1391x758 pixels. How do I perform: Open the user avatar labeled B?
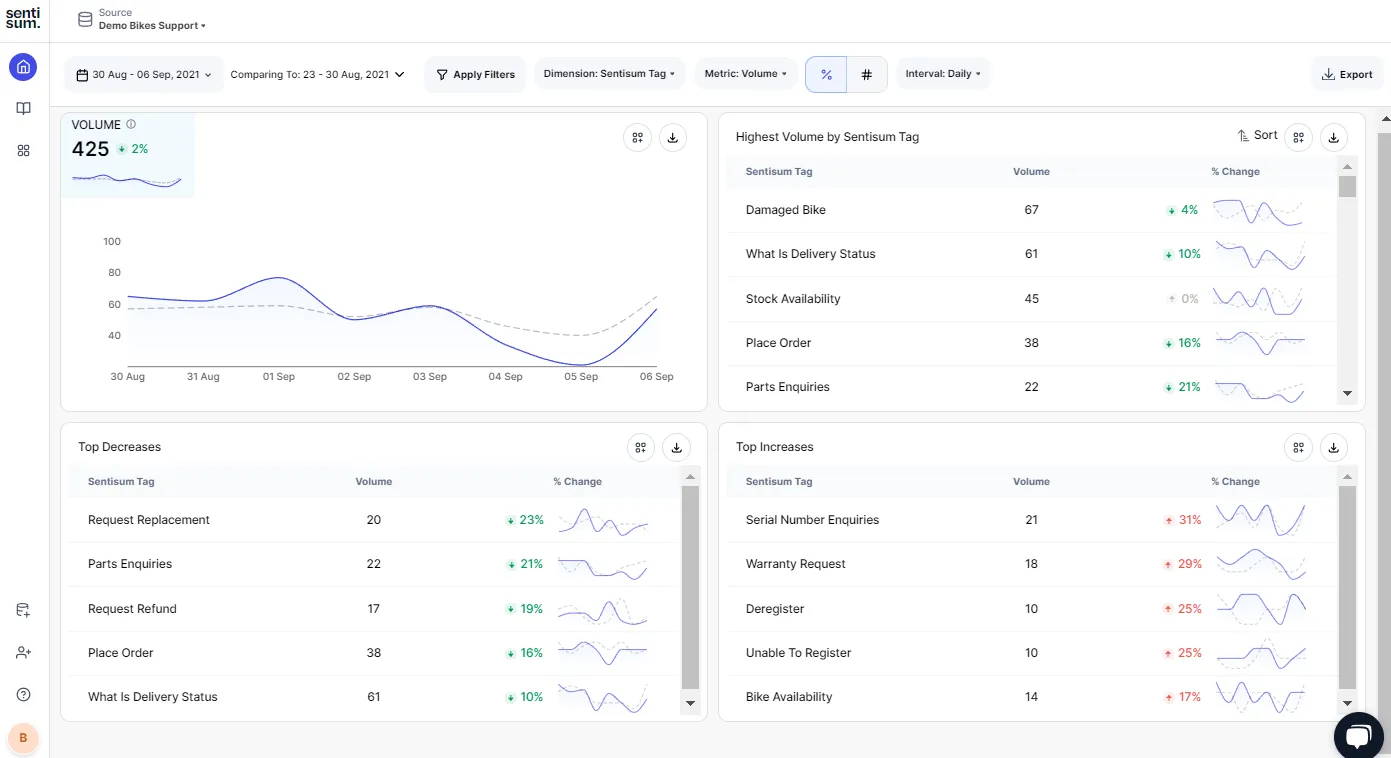click(x=23, y=738)
